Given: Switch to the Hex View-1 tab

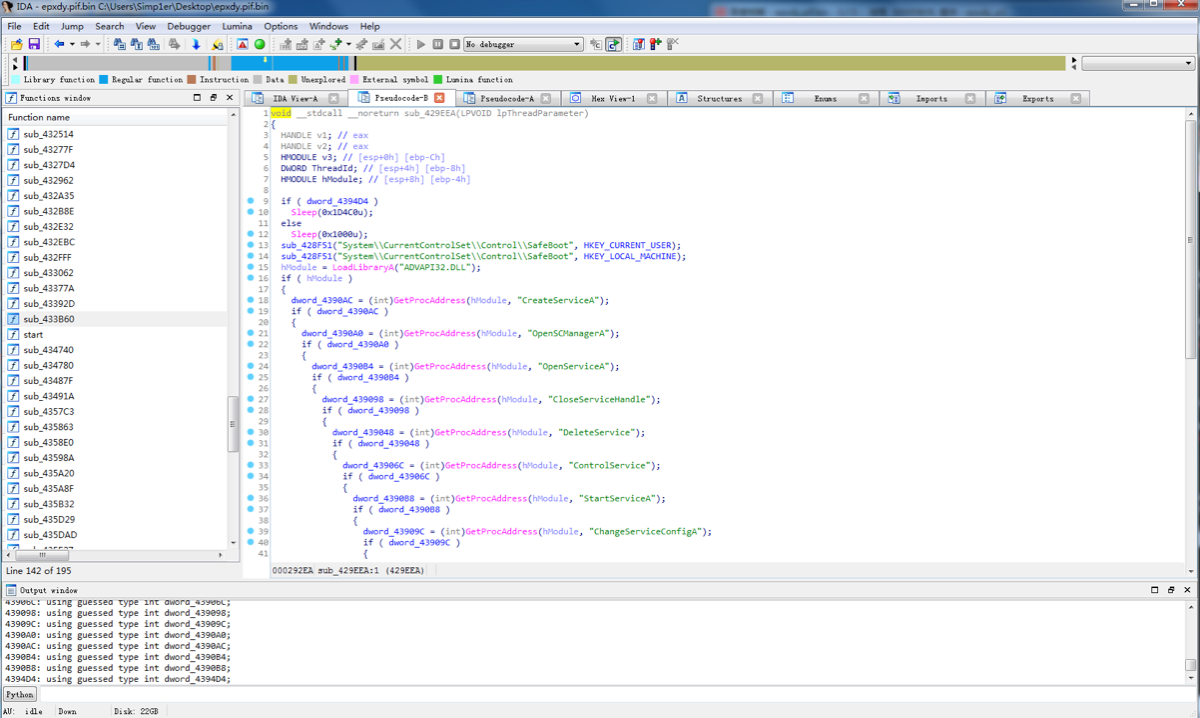Looking at the screenshot, I should pos(612,98).
